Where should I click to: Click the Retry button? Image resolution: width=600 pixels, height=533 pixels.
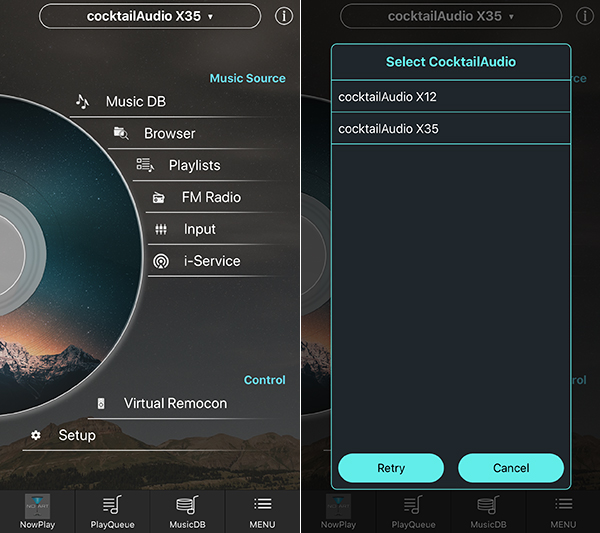click(391, 468)
